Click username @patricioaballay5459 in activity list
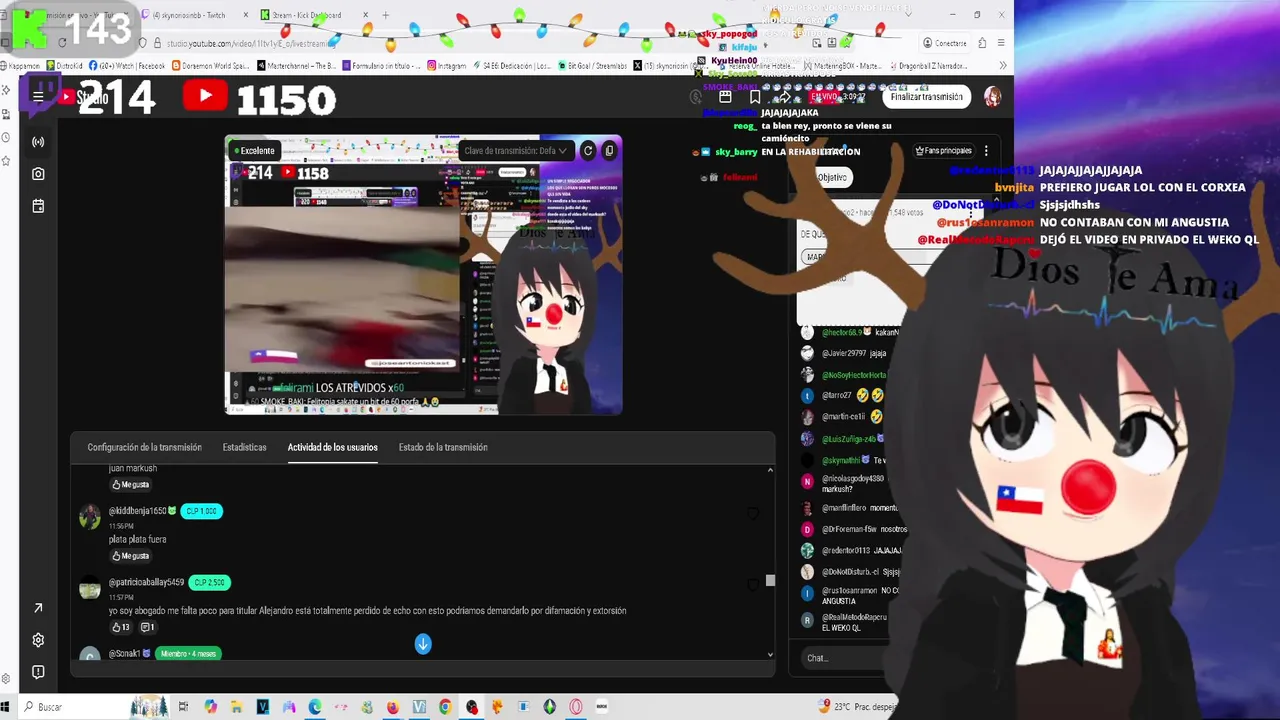The height and width of the screenshot is (720, 1280). (x=146, y=582)
